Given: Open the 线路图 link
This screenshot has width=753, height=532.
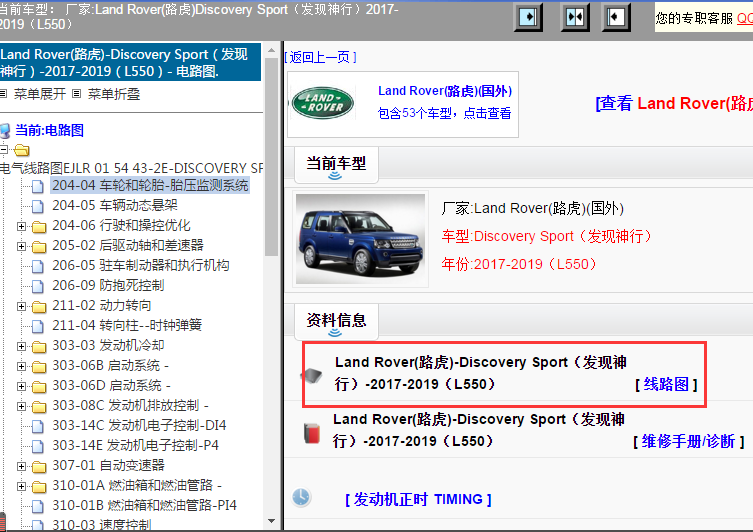Looking at the screenshot, I should pos(667,384).
